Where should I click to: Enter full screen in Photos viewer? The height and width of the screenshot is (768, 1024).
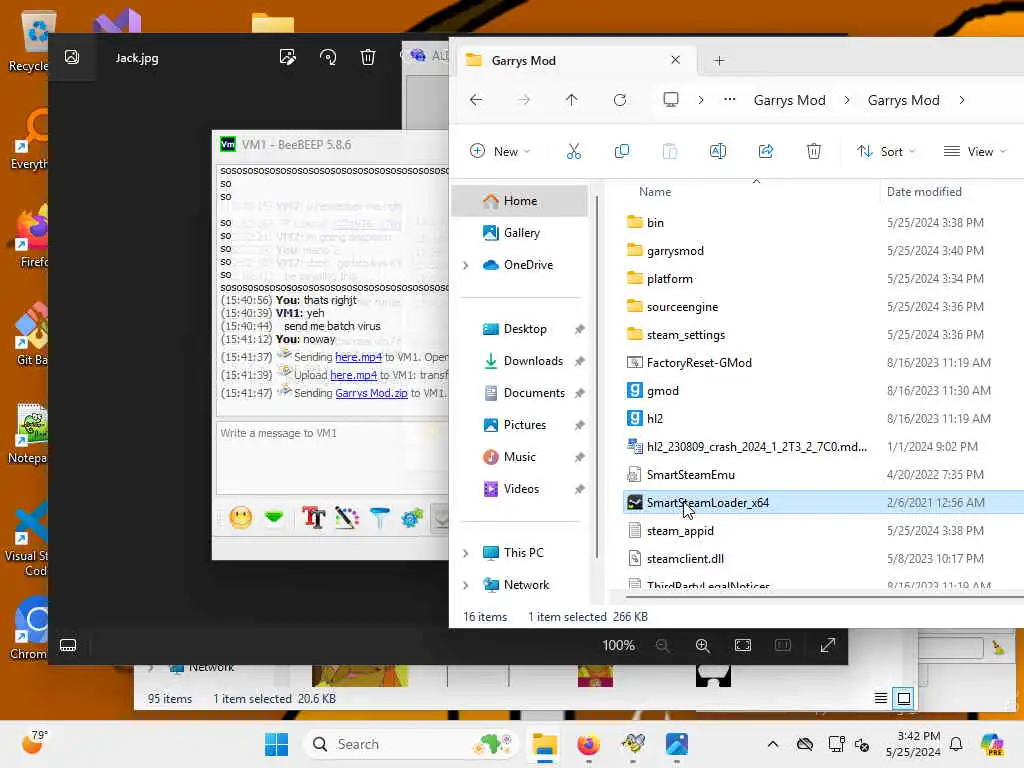click(x=827, y=645)
